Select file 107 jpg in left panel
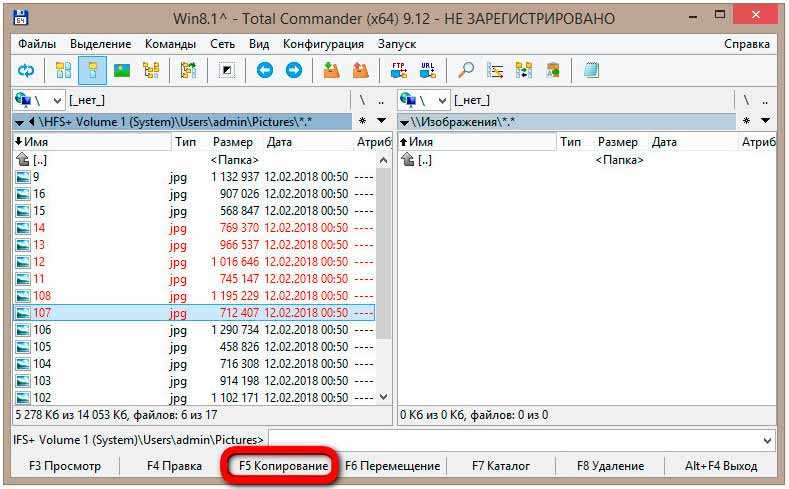This screenshot has width=789, height=489. click(x=194, y=313)
